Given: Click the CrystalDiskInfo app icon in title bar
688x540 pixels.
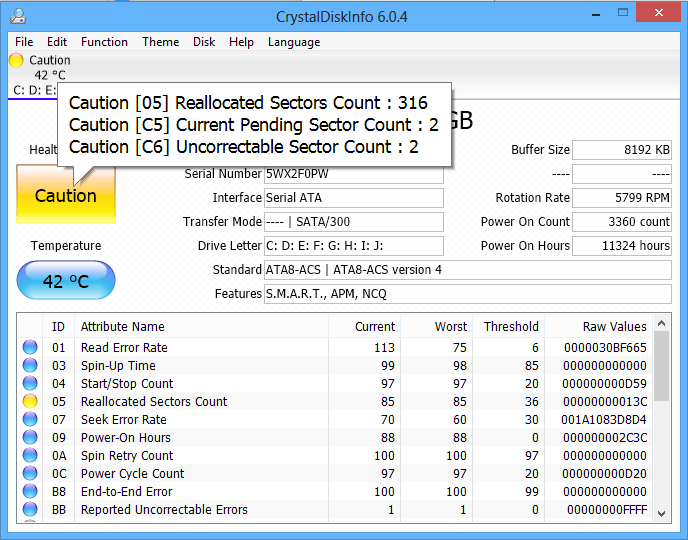Looking at the screenshot, I should [x=17, y=15].
